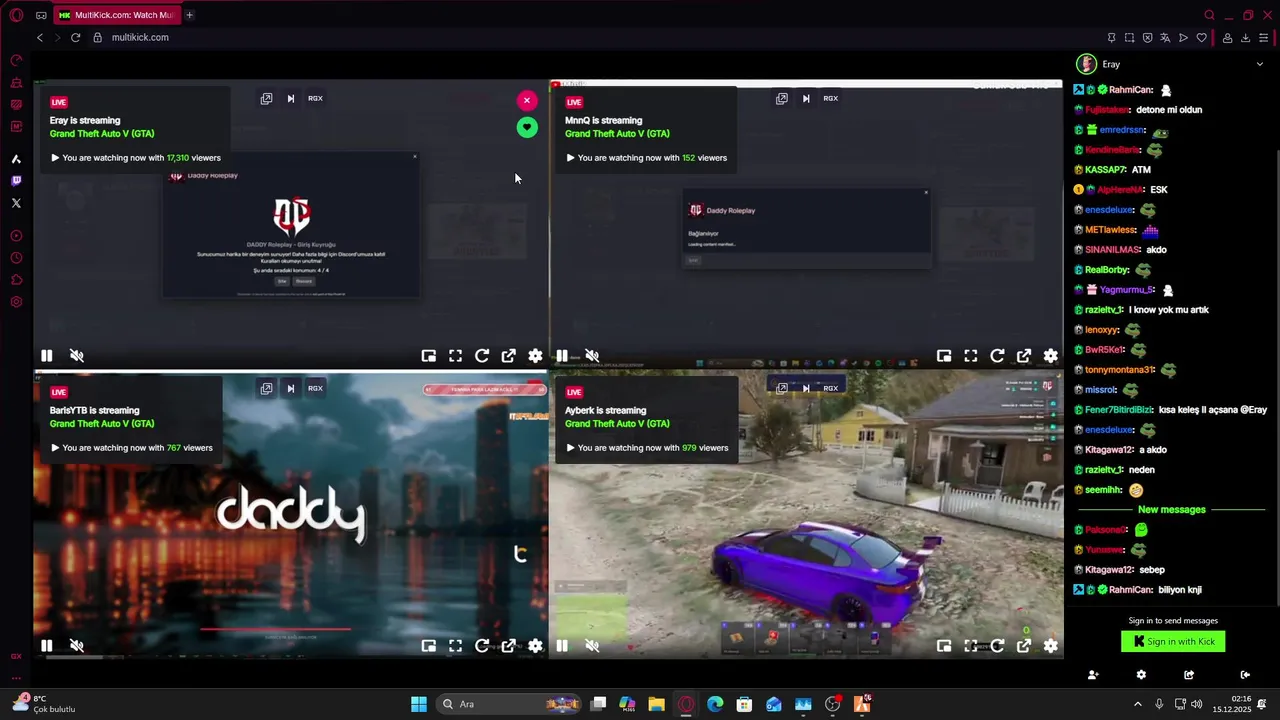This screenshot has height=720, width=1280.
Task: Open Ayberk stream in external window
Action: pyautogui.click(x=1024, y=645)
